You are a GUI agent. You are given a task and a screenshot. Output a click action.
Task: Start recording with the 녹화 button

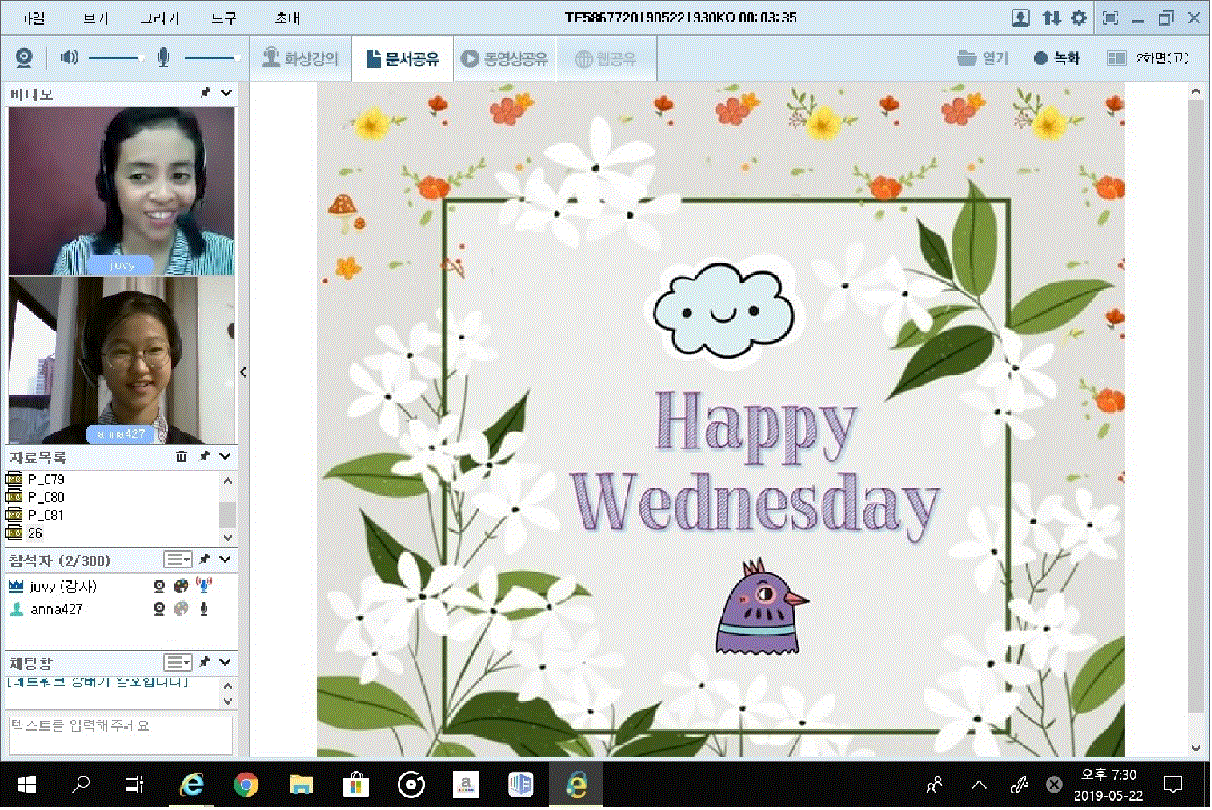1057,59
